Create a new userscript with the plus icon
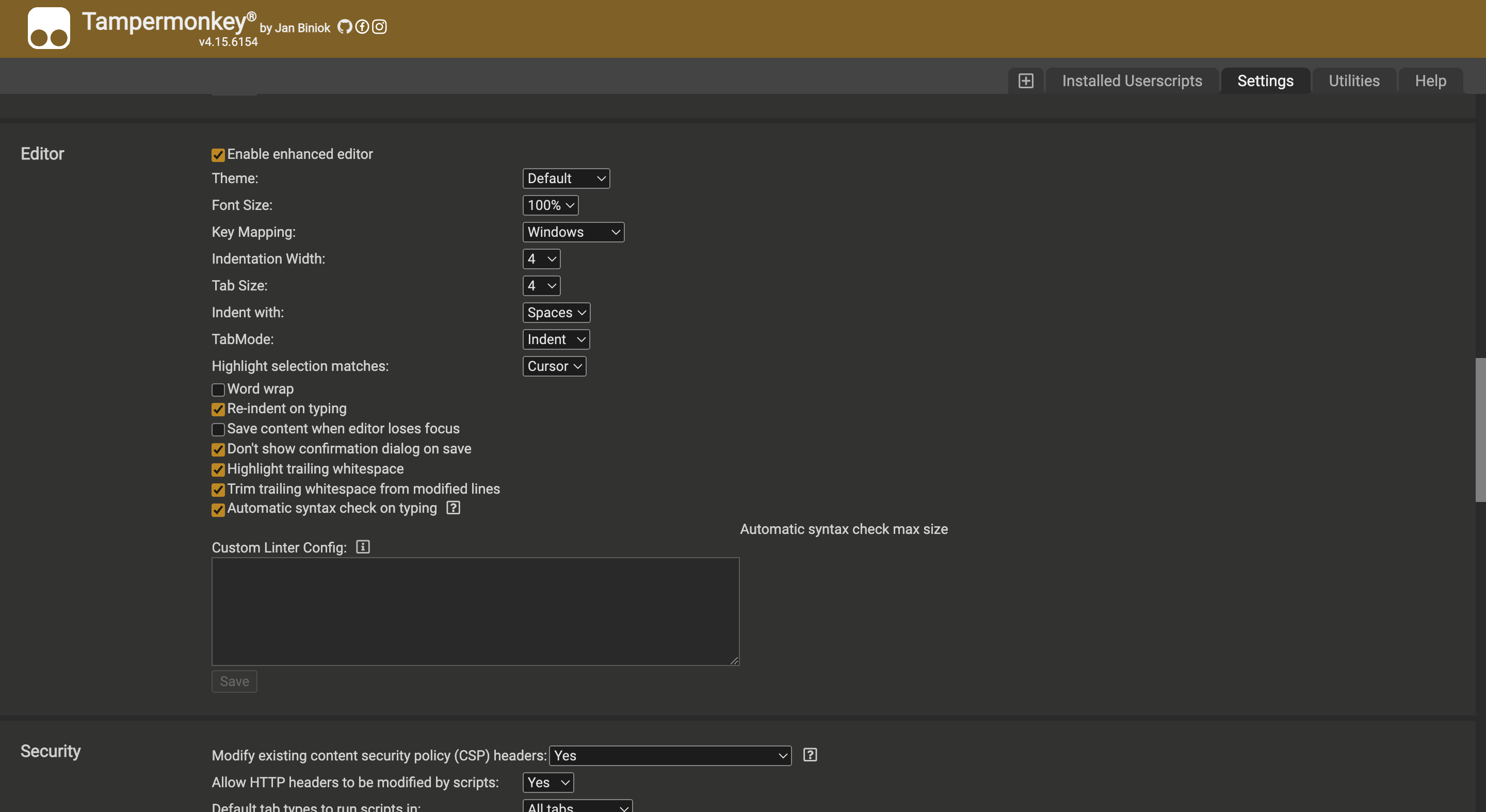Image resolution: width=1486 pixels, height=812 pixels. (x=1026, y=80)
